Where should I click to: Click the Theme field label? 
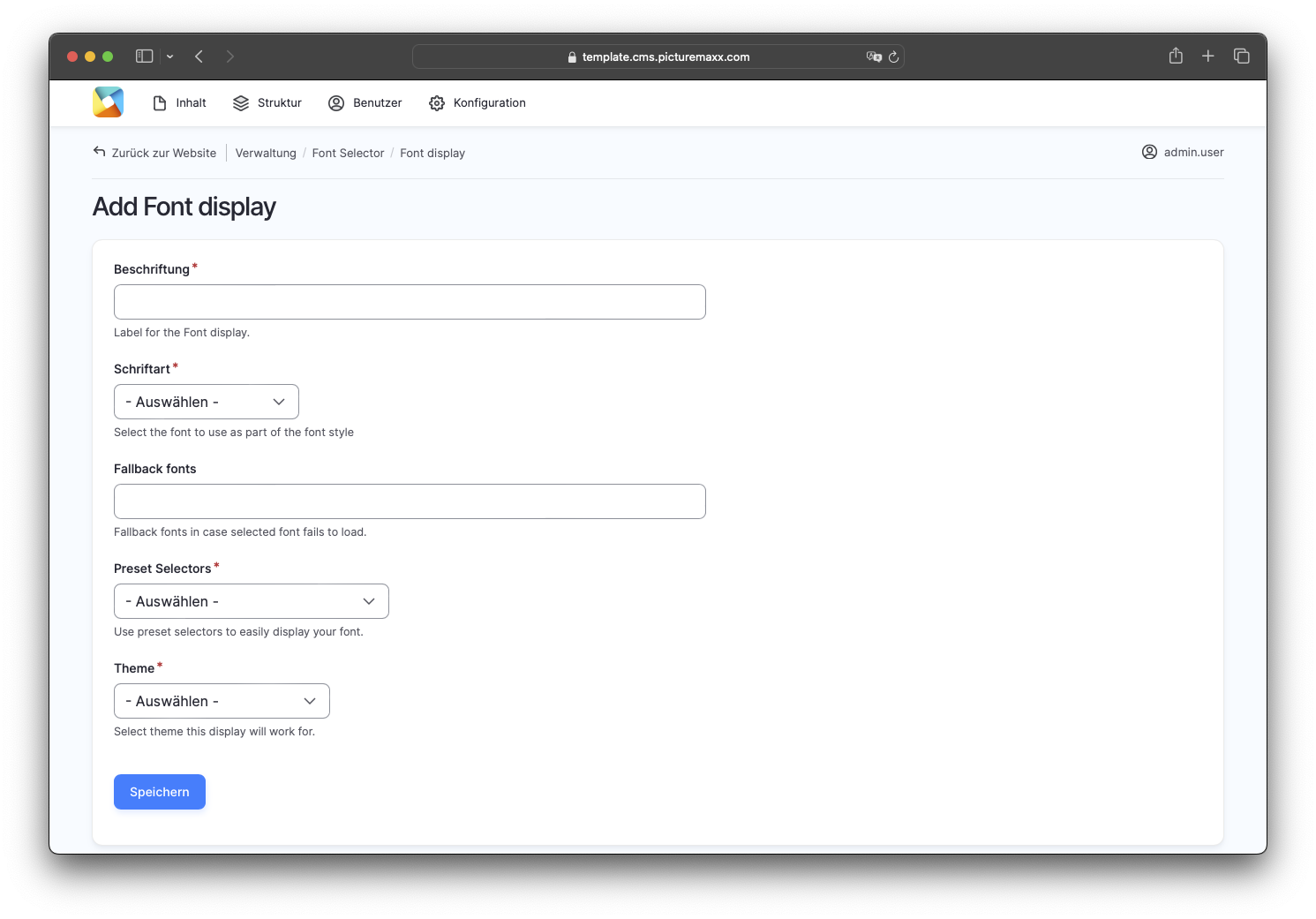134,668
